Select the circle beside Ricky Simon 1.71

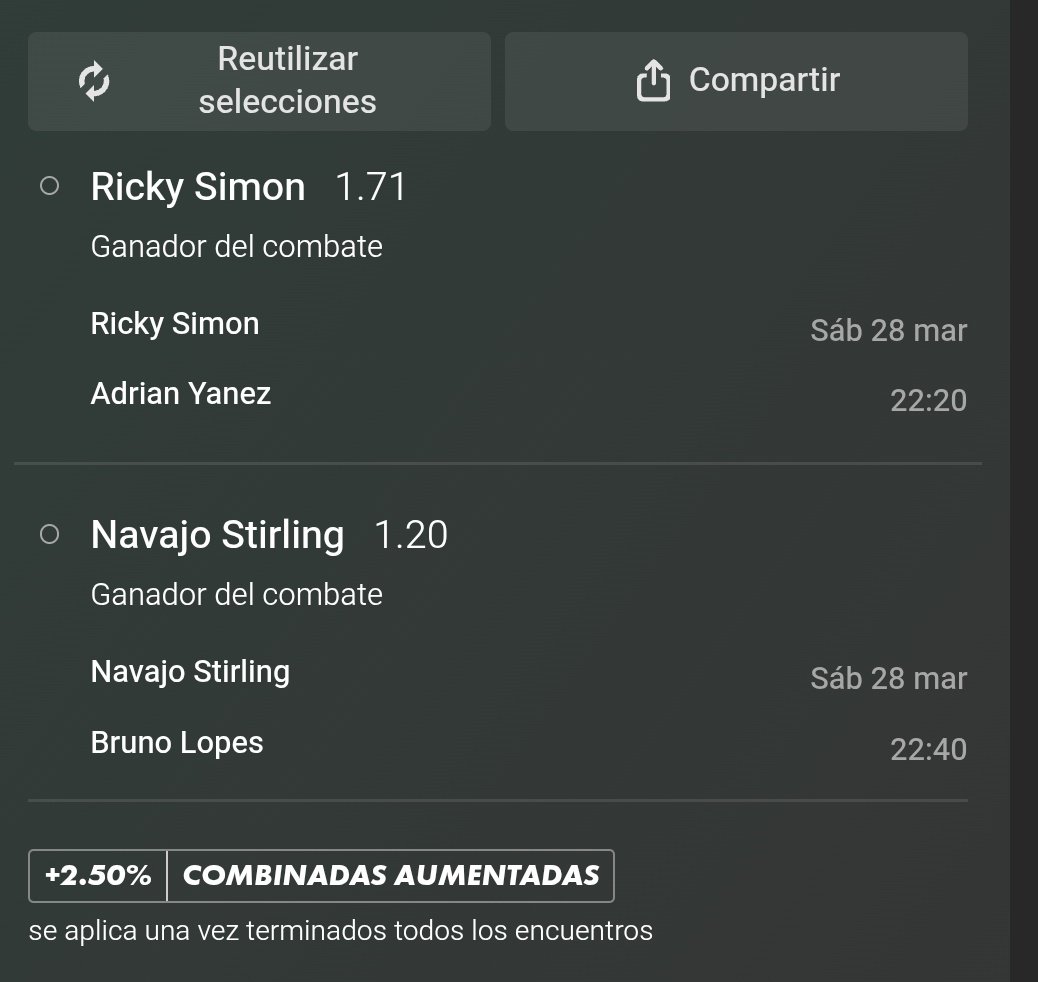click(x=49, y=186)
